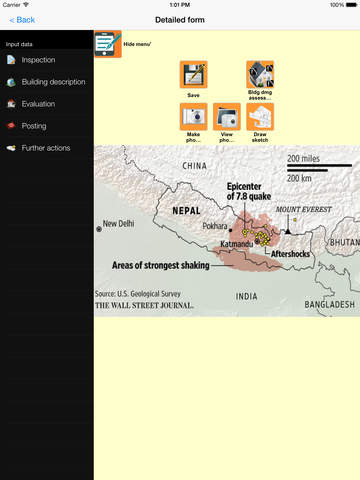The image size is (360, 480).
Task: Open Building description menu item
Action: coord(47,82)
